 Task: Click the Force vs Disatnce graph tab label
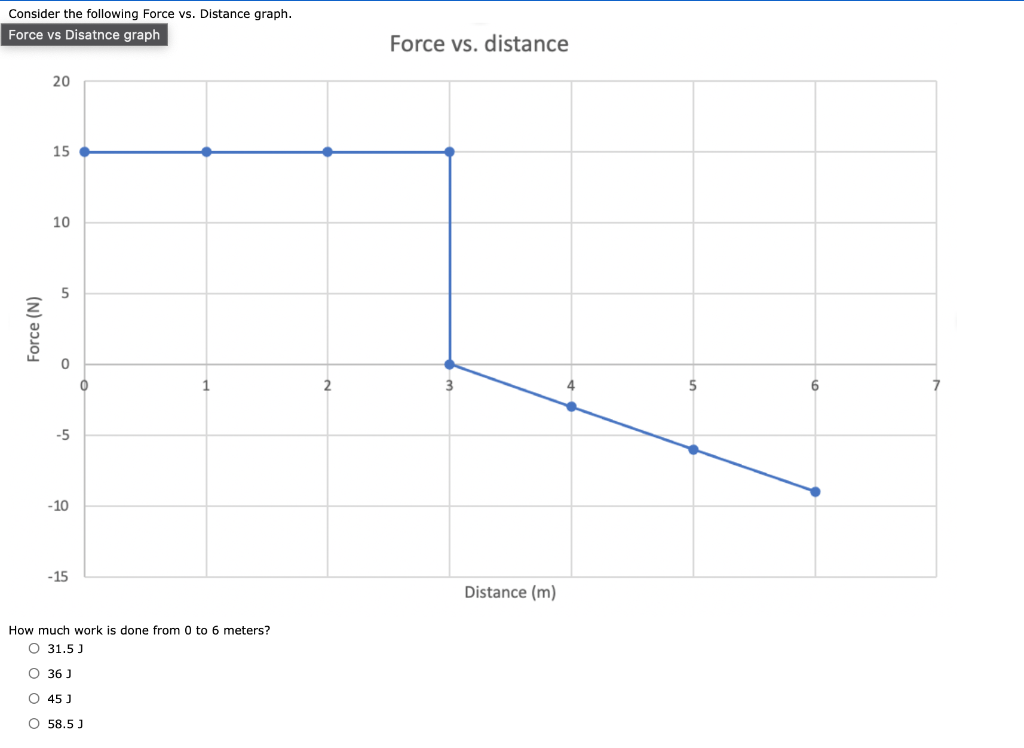tap(84, 34)
